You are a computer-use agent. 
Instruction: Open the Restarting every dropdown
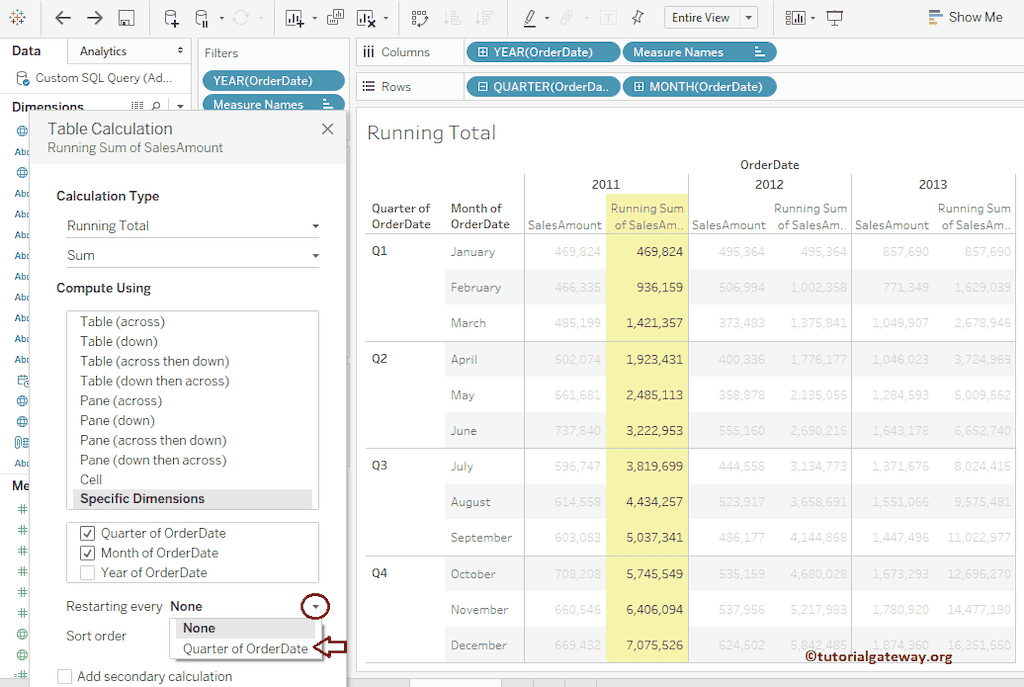315,605
